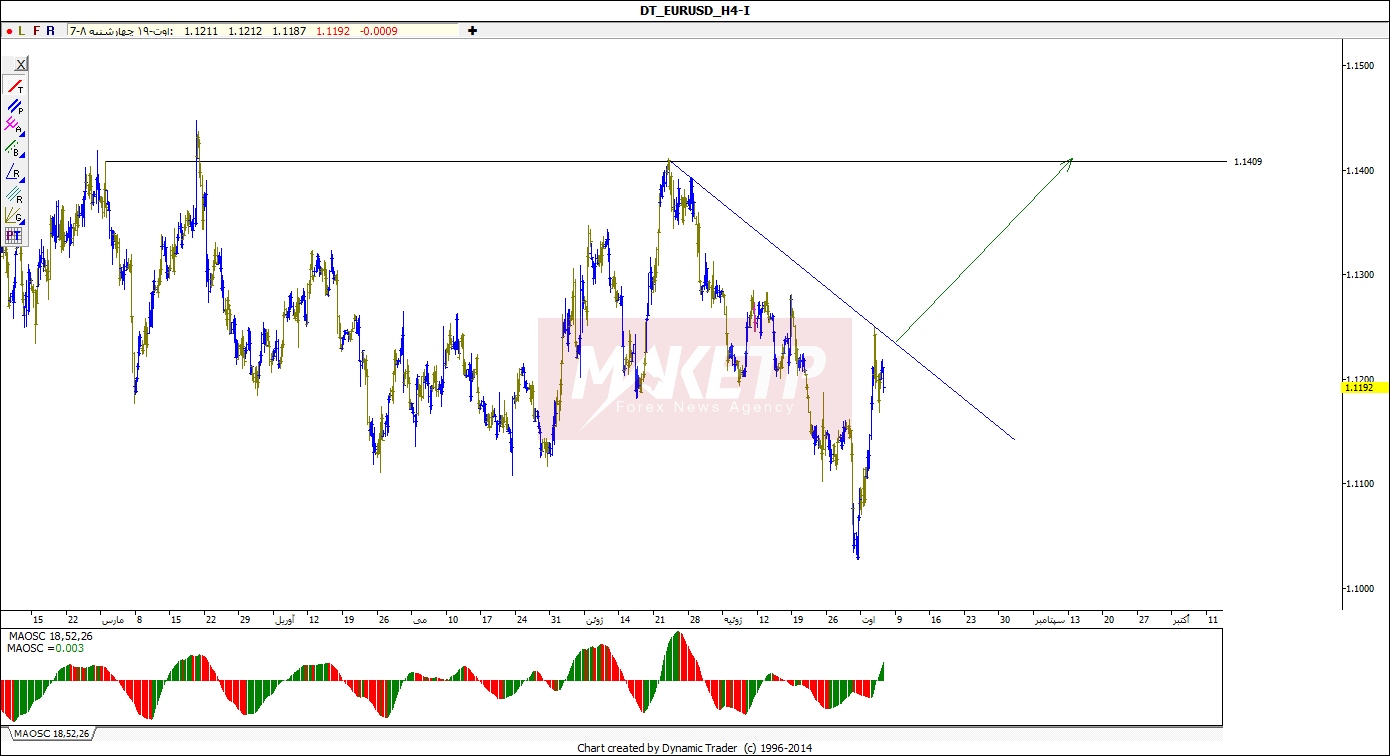Click the 1.1000 price axis label
This screenshot has width=1390, height=756.
(1359, 588)
